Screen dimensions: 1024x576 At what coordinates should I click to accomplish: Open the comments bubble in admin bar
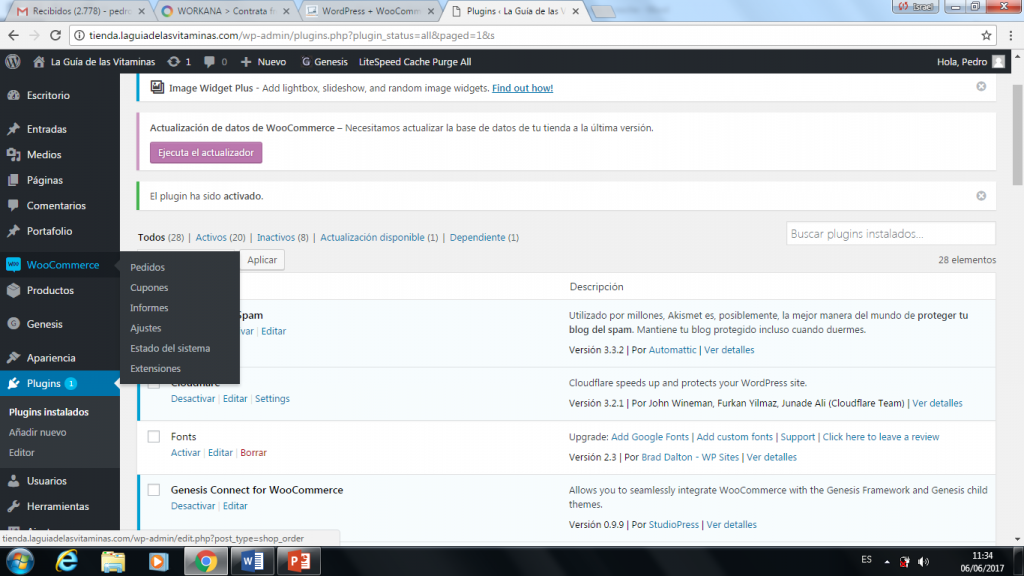(x=209, y=61)
